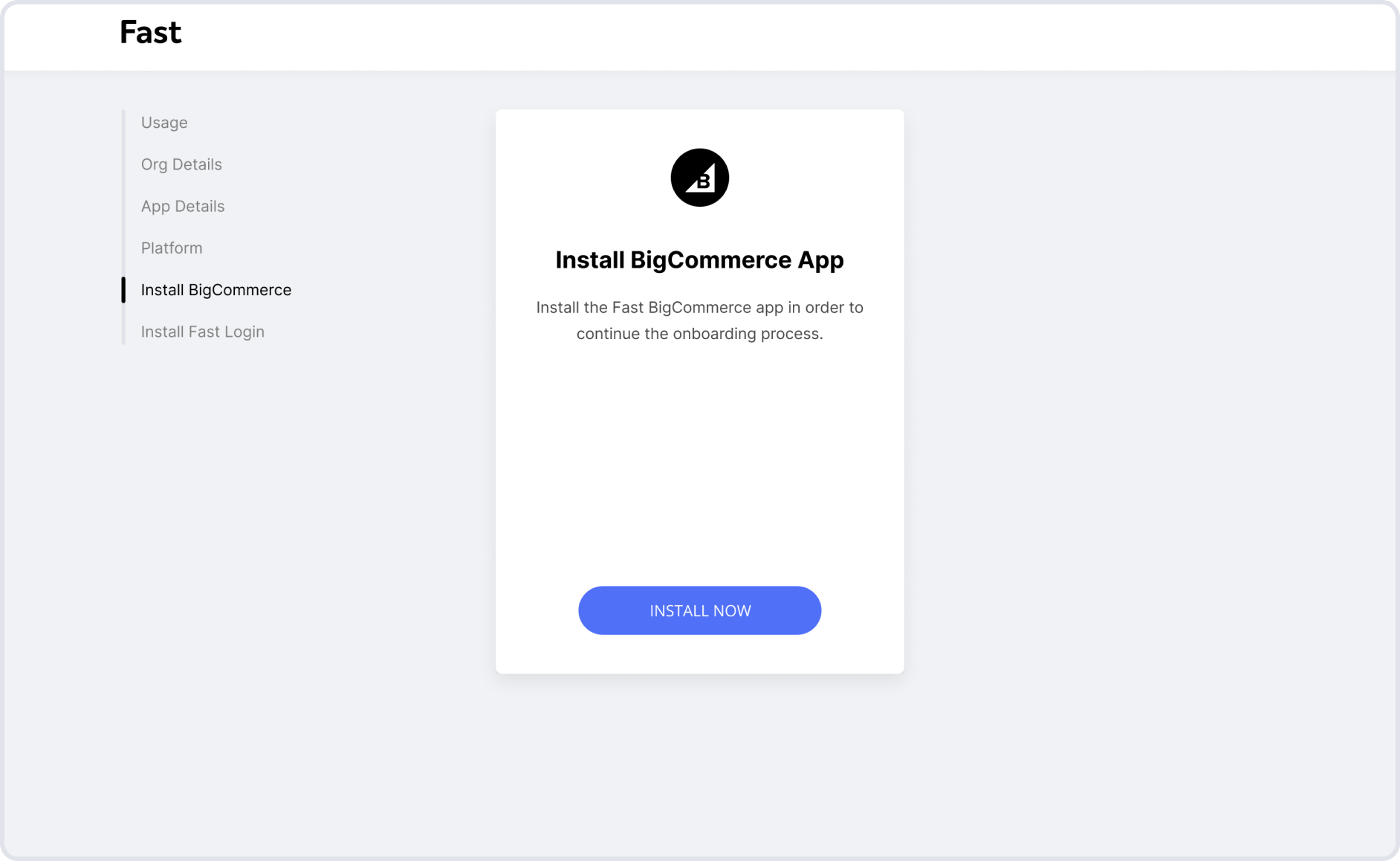Click the black active-step indicator bar

(123, 290)
